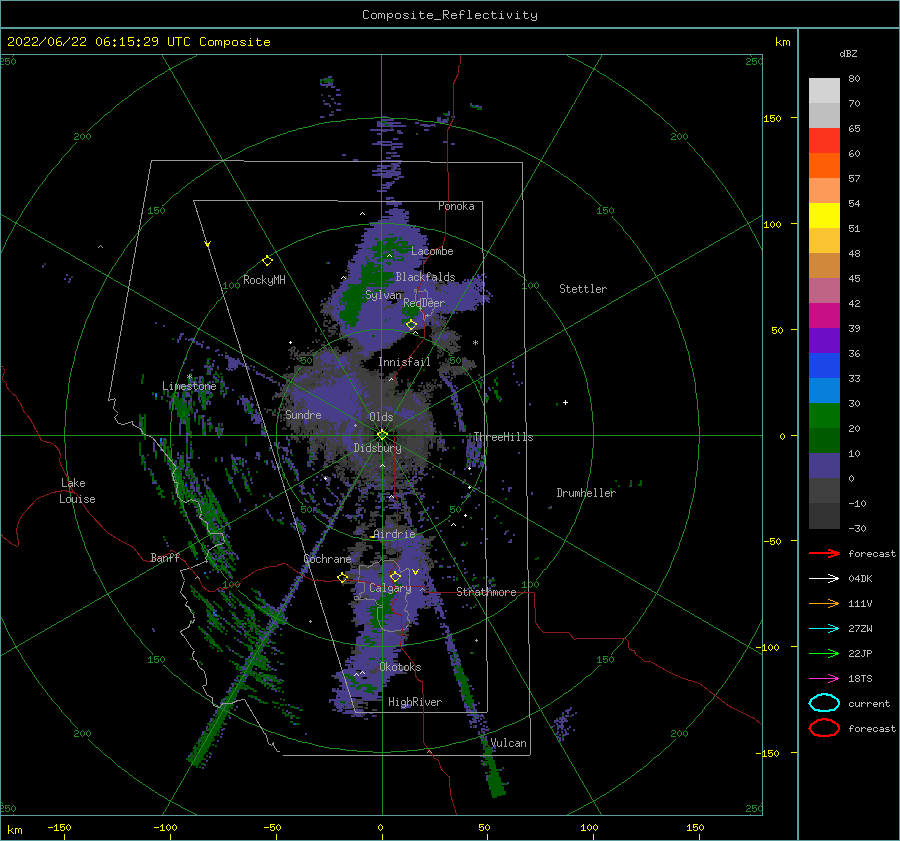Pick the magenta 42 dBZ swatch
Screen dimensions: 900x841
(x=824, y=315)
